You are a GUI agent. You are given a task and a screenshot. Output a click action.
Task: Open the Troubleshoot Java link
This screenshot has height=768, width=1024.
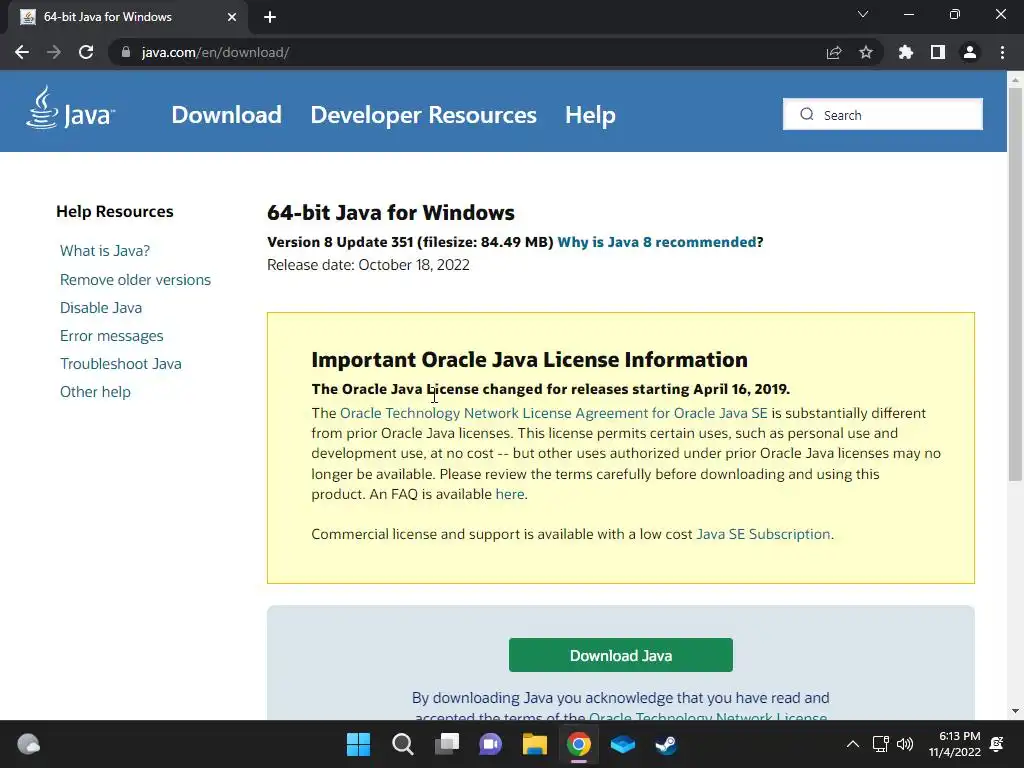coord(121,364)
